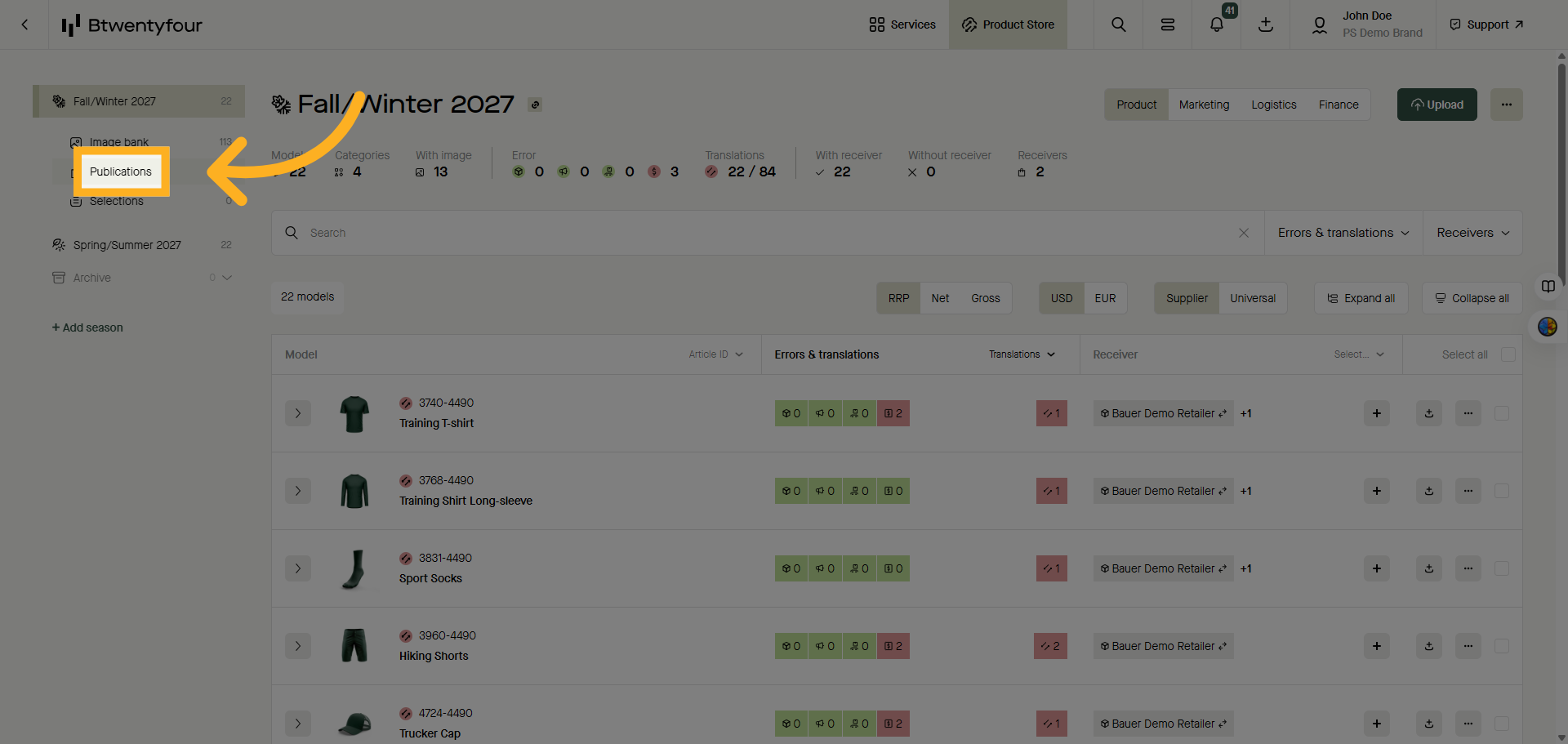Clear the search field with X icon
This screenshot has width=1568, height=744.
click(x=1243, y=233)
